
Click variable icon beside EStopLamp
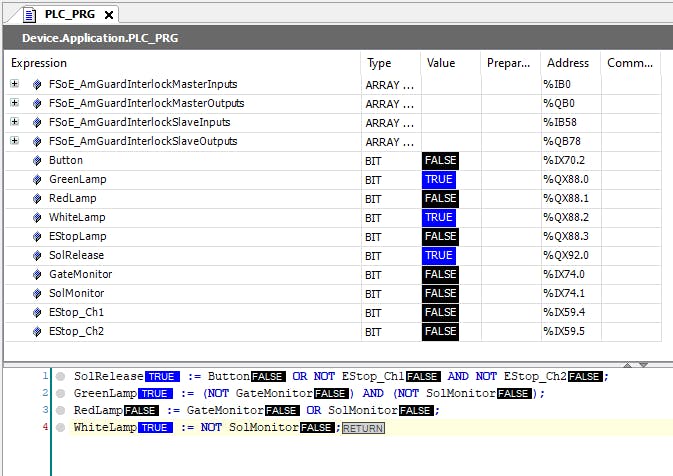coord(37,236)
